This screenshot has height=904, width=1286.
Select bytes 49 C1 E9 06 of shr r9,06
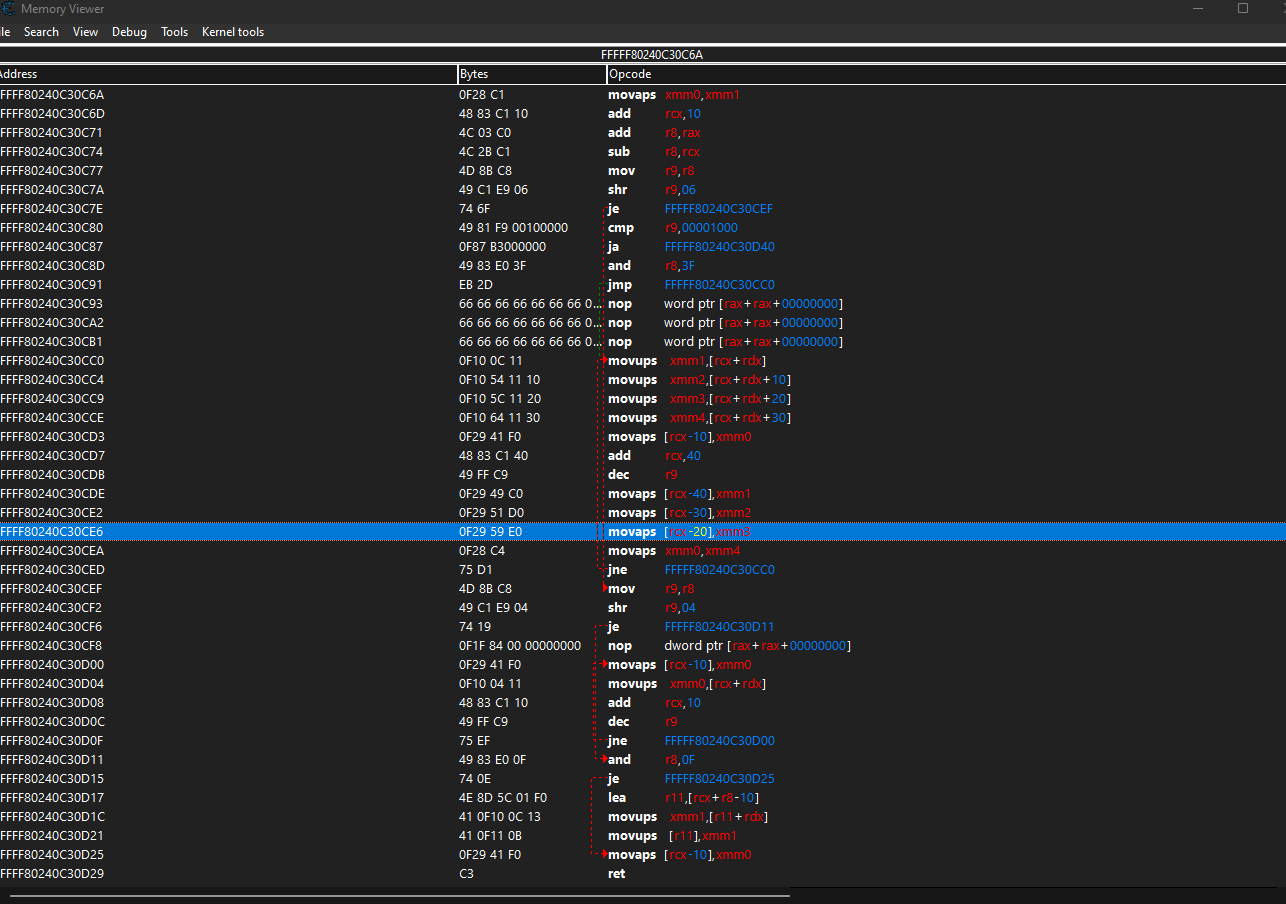[492, 190]
